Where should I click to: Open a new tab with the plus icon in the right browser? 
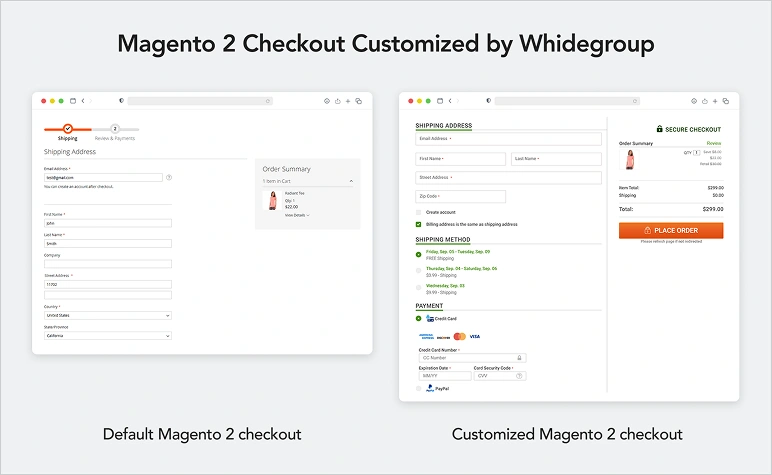tap(715, 101)
